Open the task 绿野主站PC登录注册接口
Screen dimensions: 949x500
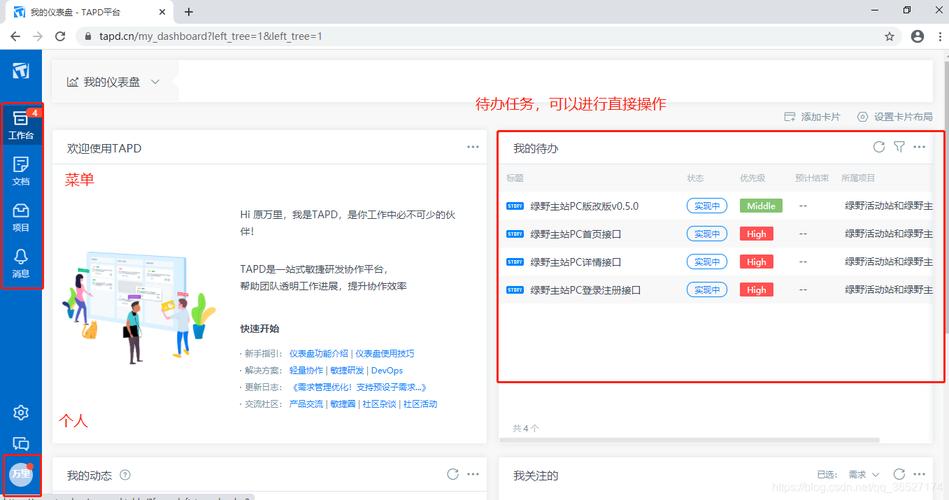click(585, 290)
